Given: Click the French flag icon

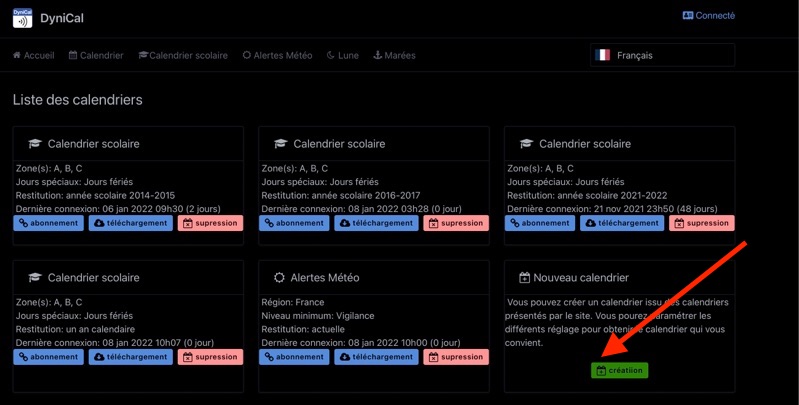Looking at the screenshot, I should point(603,55).
